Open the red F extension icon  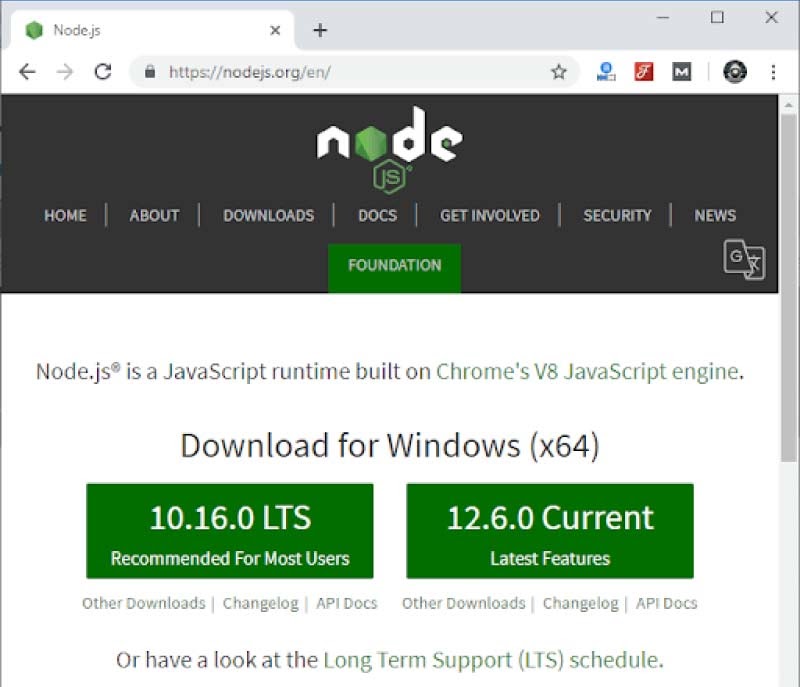pos(644,72)
